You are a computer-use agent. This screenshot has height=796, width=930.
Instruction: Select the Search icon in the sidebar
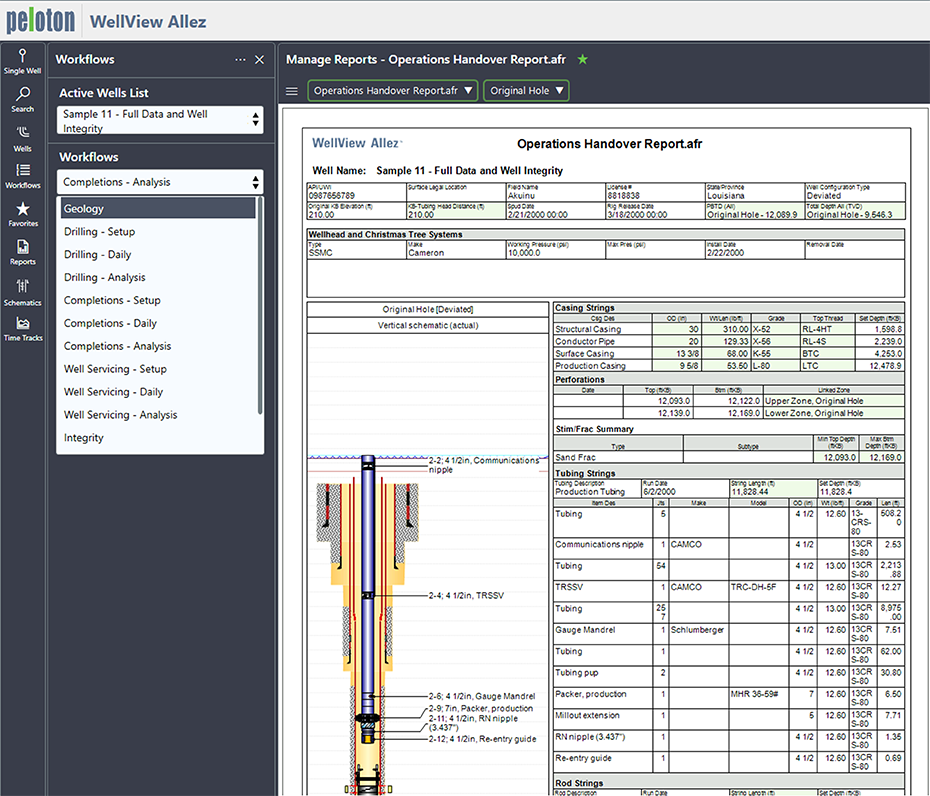22,99
